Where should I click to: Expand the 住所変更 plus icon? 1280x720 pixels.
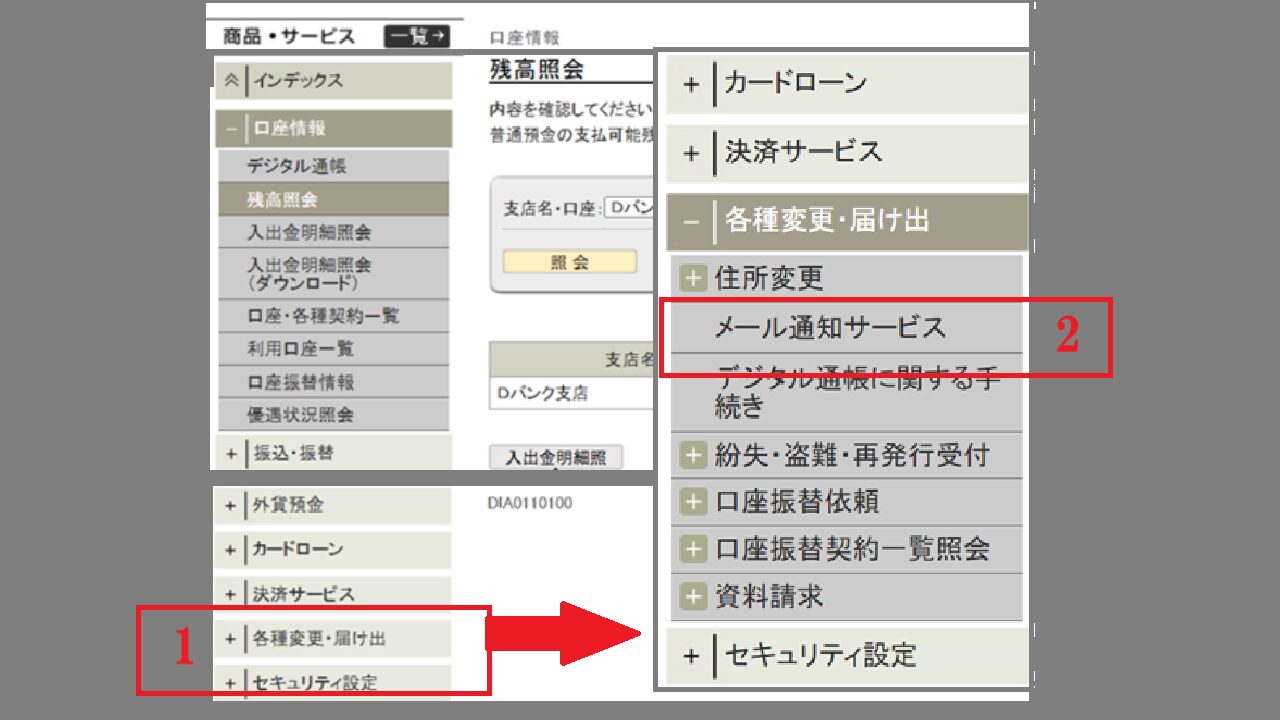pyautogui.click(x=693, y=278)
